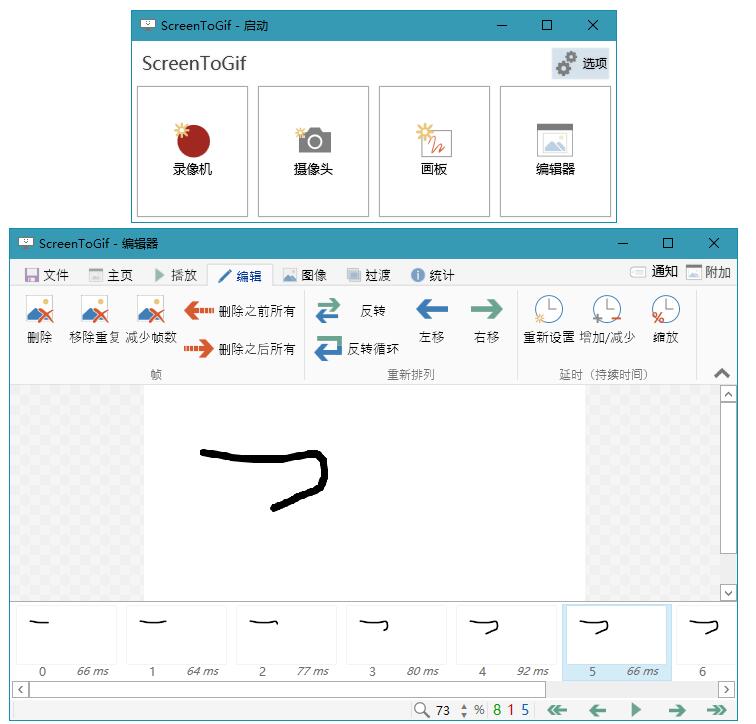Go to last frame with double-right arrow

[x=716, y=710]
